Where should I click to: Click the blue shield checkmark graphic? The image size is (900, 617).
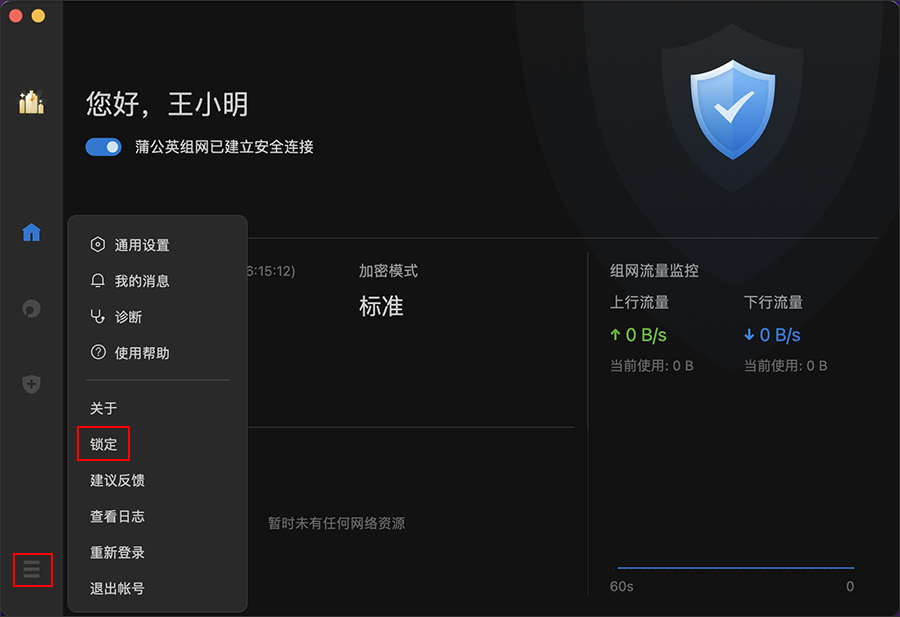pos(732,110)
